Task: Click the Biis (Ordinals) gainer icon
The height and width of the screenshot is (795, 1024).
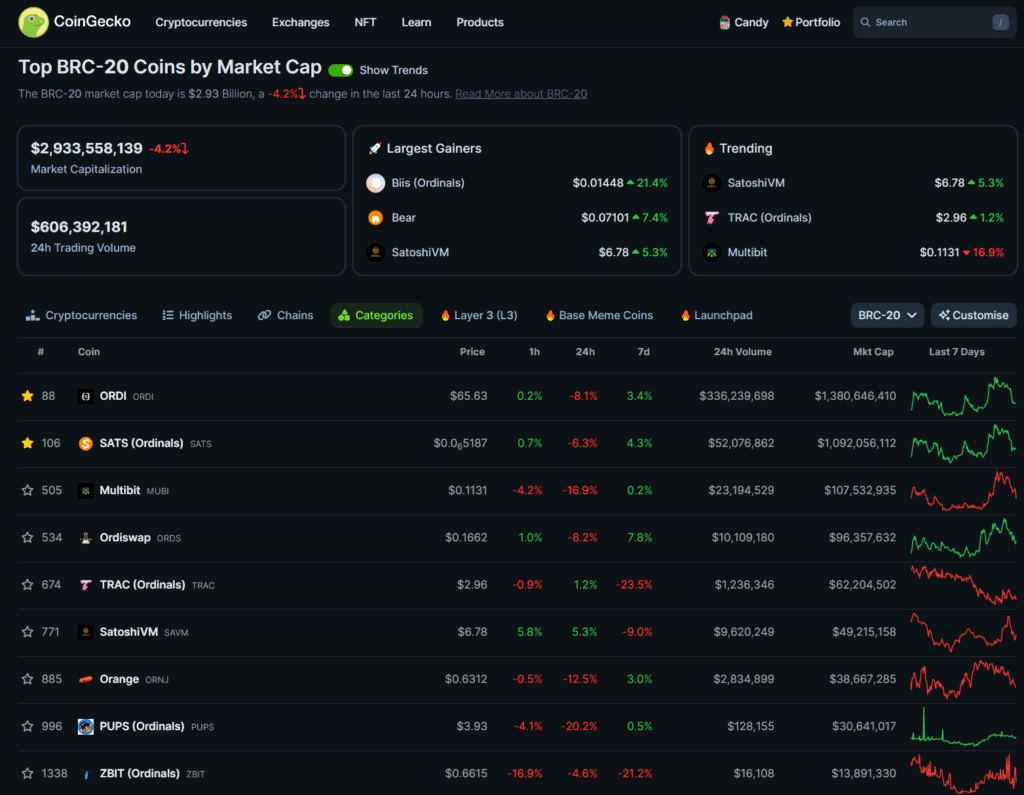Action: (x=376, y=183)
